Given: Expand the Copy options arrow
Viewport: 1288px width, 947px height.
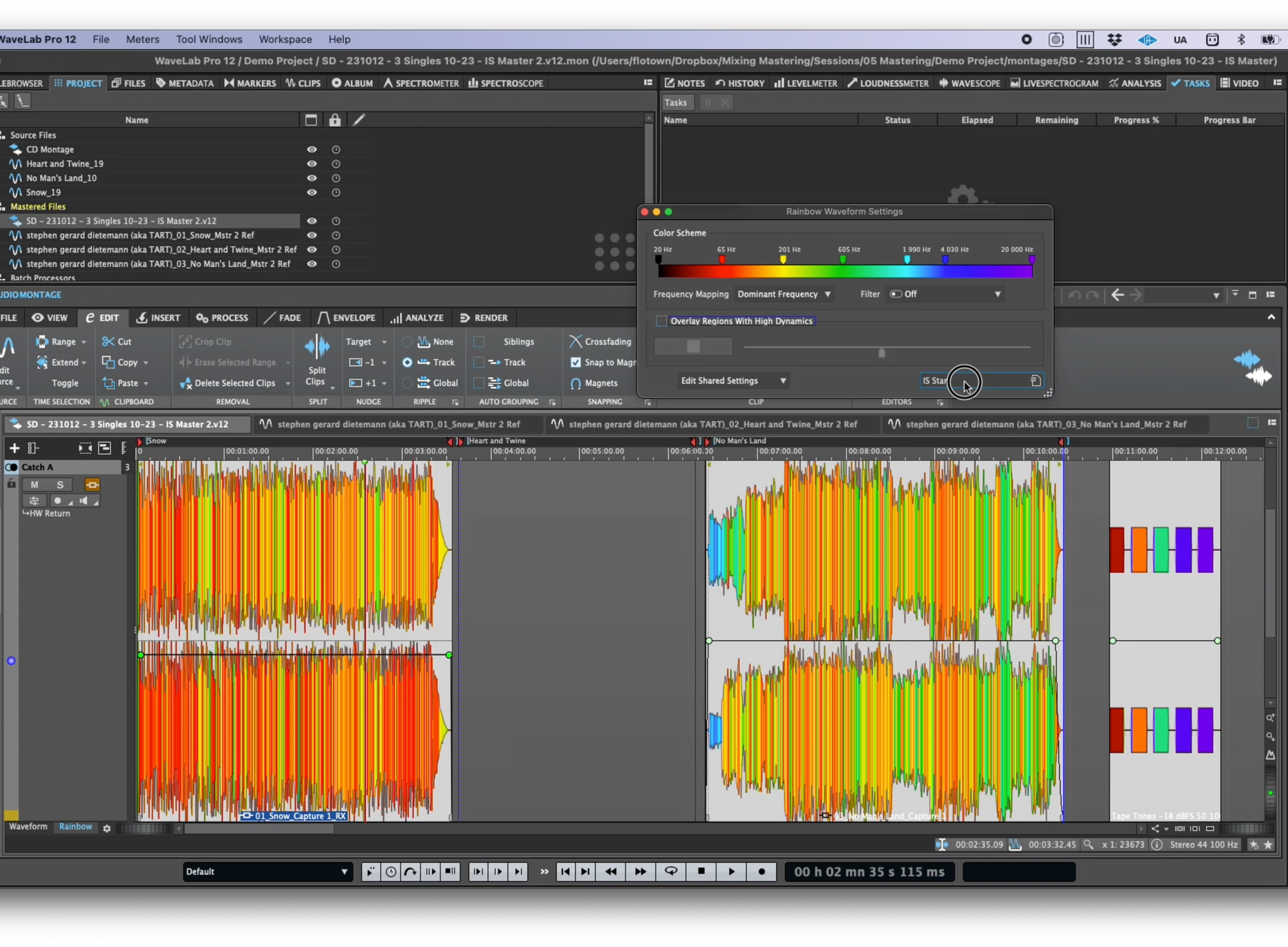Looking at the screenshot, I should 146,363.
